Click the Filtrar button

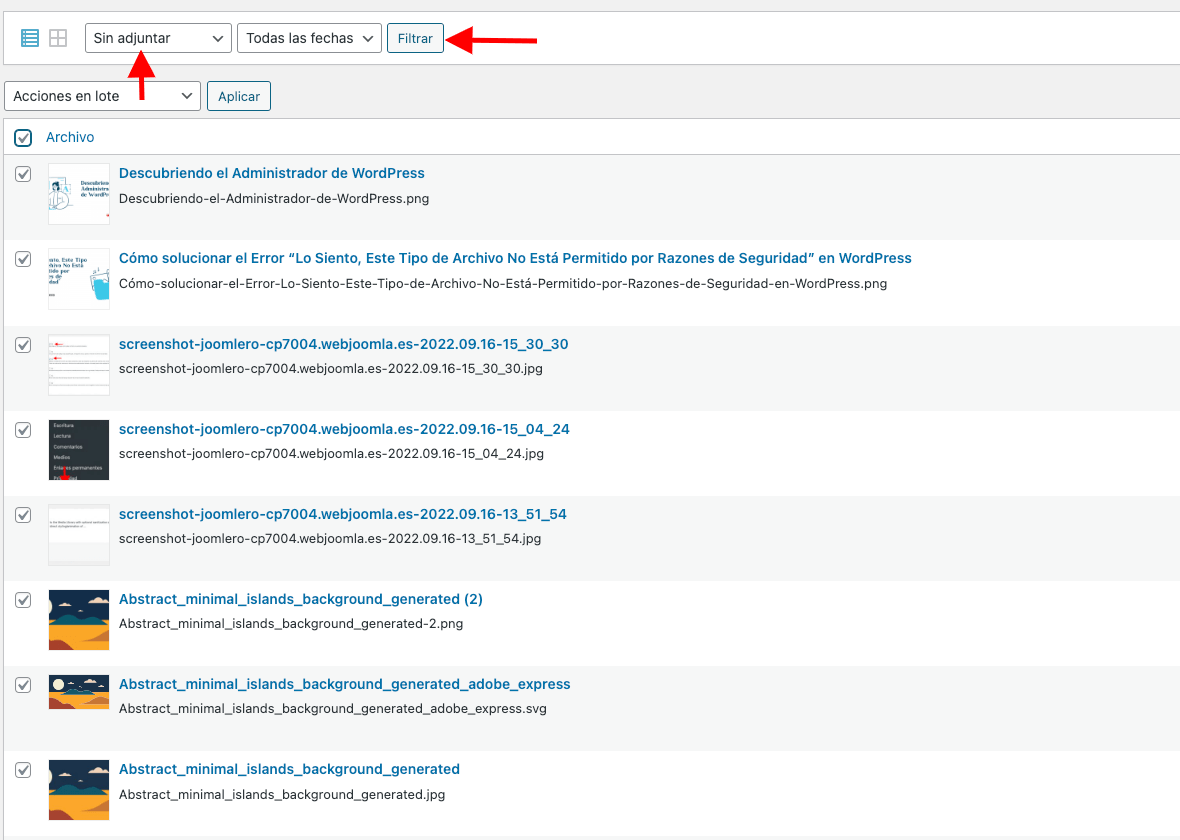415,38
